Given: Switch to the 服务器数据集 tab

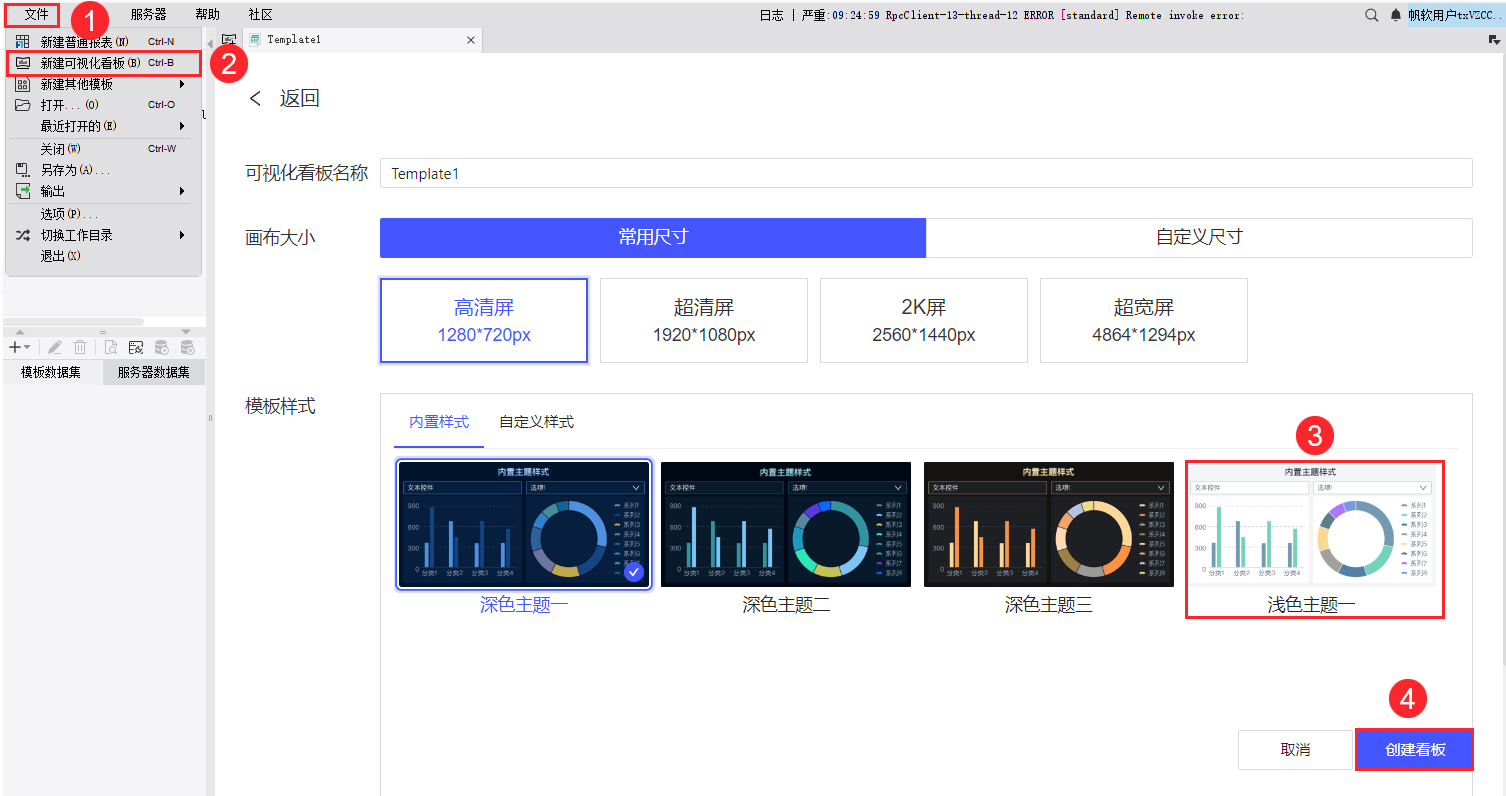Looking at the screenshot, I should [153, 373].
